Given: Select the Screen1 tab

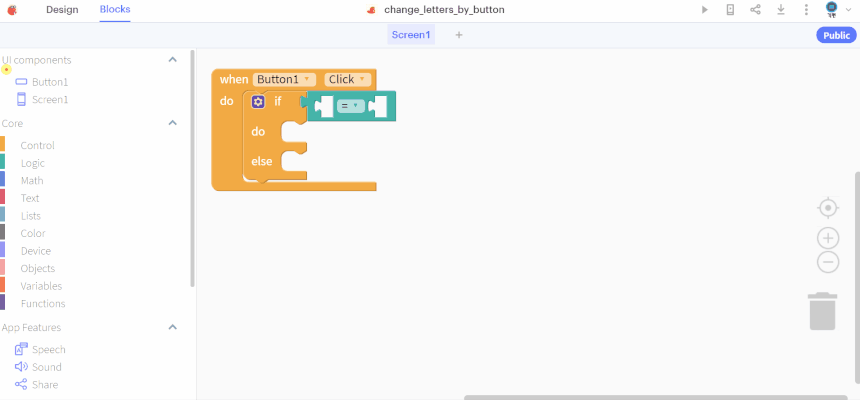Looking at the screenshot, I should [x=411, y=35].
